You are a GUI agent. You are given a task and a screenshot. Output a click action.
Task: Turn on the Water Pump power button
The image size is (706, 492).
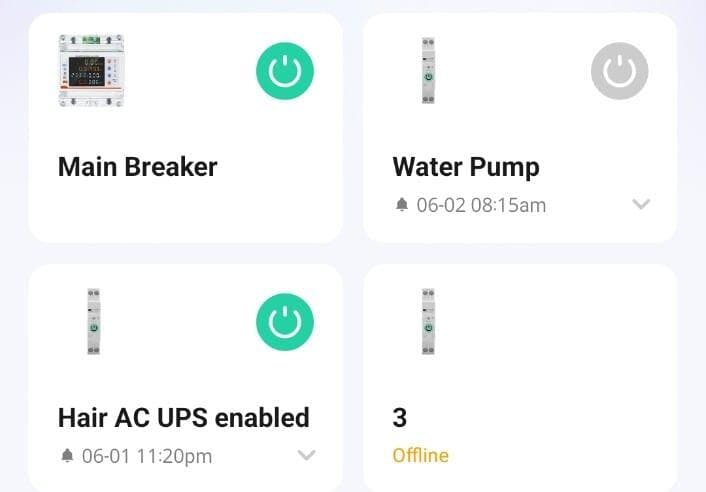(x=620, y=71)
